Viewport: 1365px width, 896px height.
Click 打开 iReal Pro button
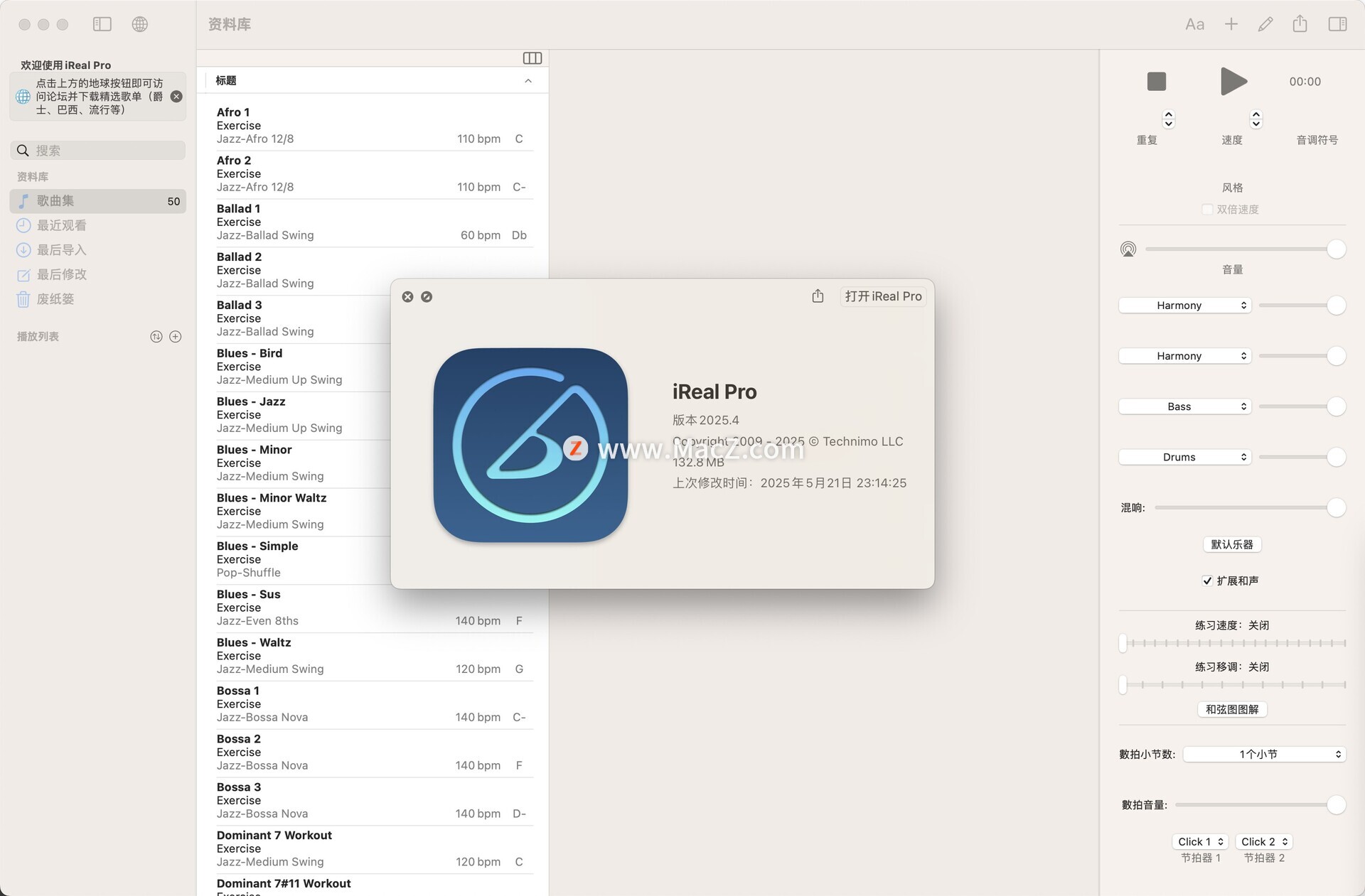point(883,296)
